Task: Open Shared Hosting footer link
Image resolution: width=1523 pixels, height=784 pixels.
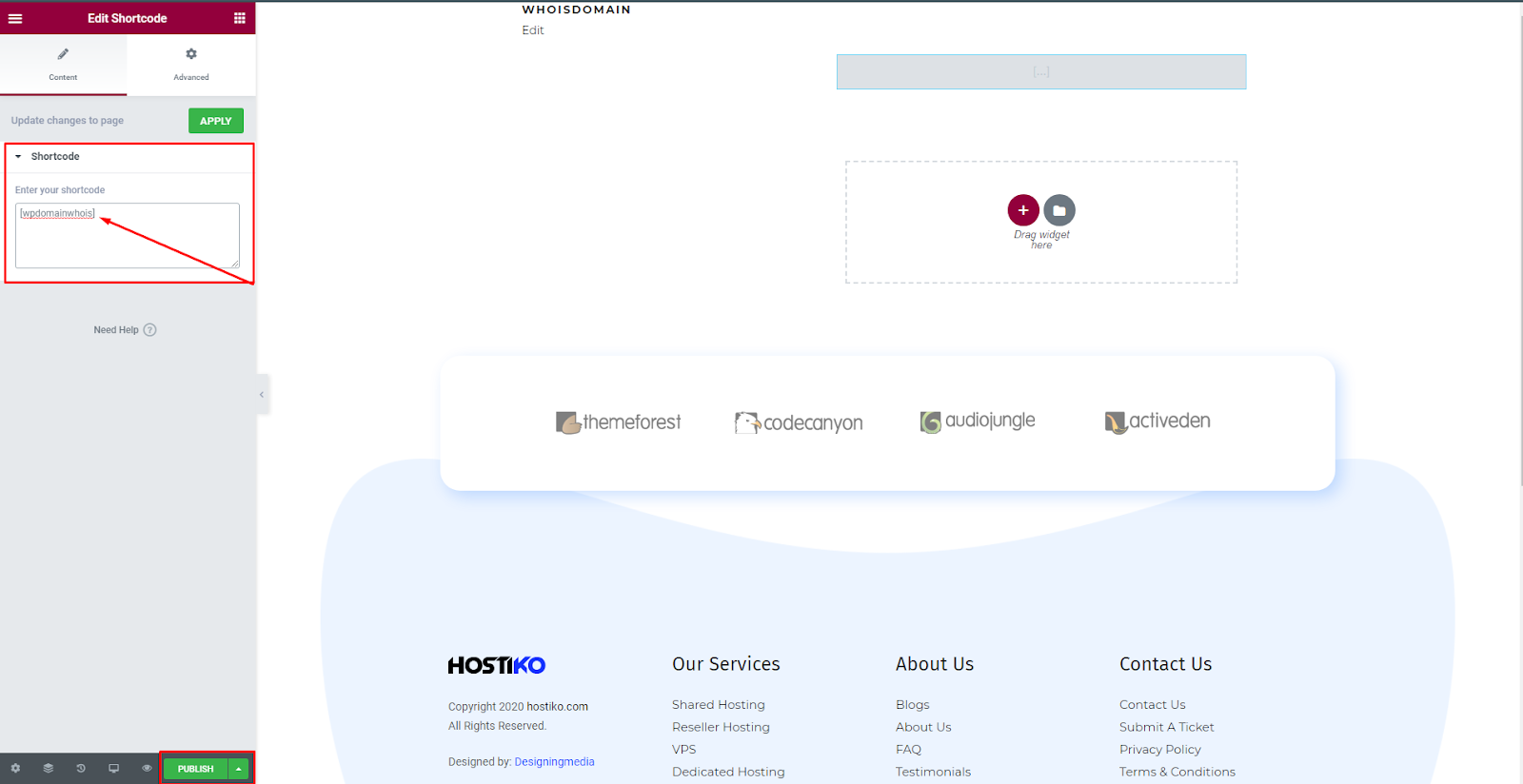Action: pyautogui.click(x=719, y=705)
